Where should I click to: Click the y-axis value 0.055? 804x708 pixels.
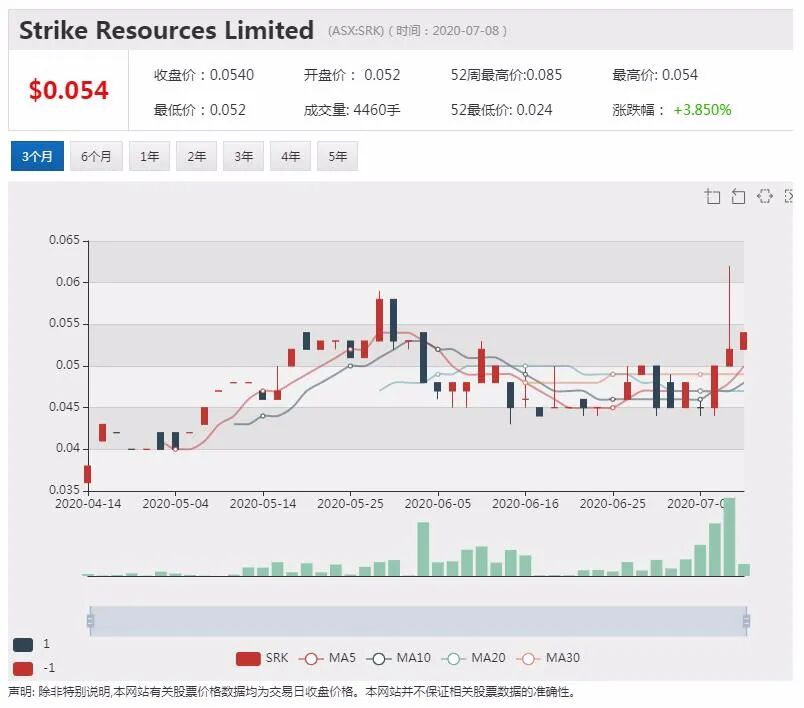click(65, 323)
